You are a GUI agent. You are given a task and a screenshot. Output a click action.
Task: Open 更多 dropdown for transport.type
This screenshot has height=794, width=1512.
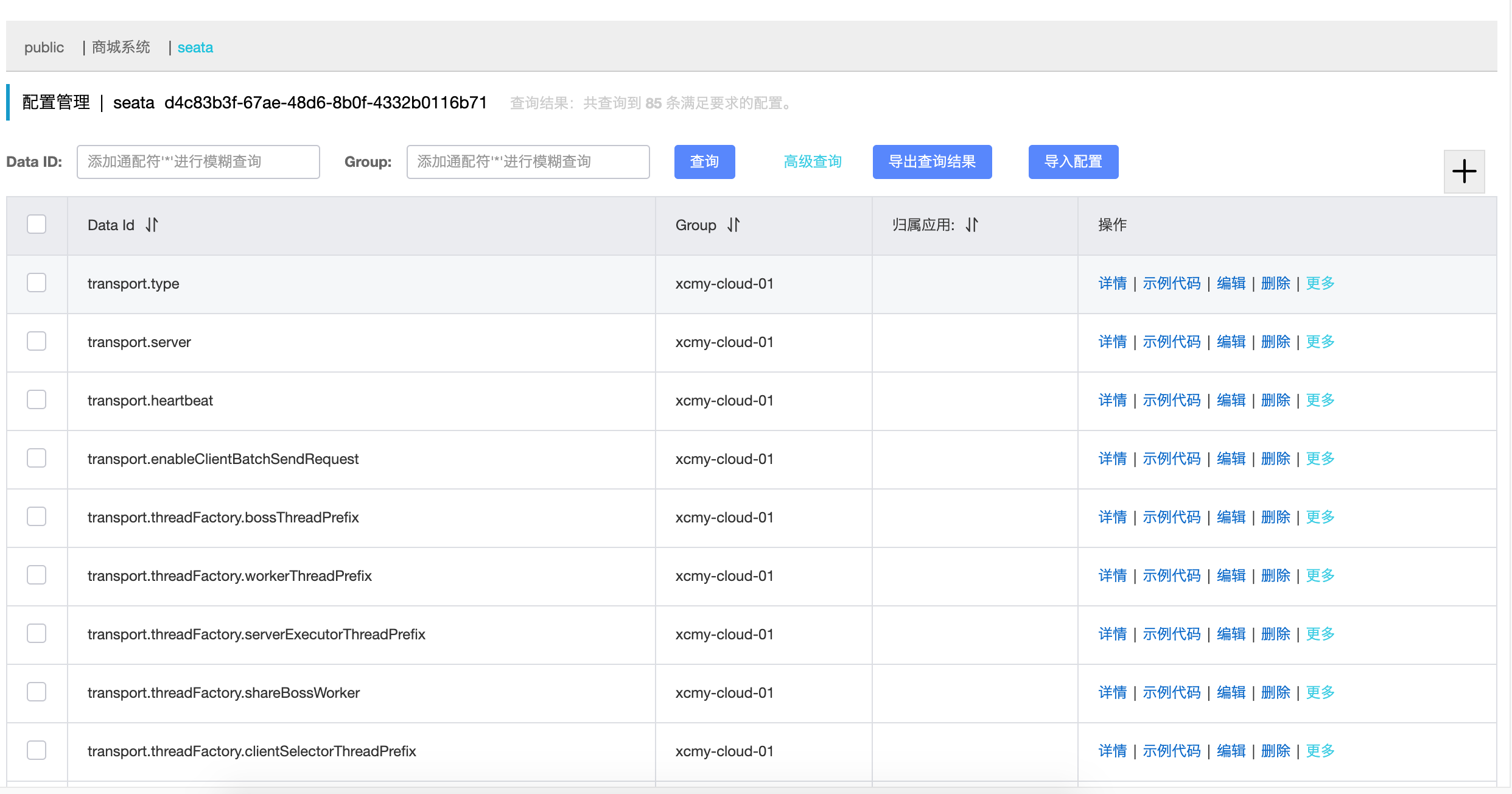click(1320, 283)
